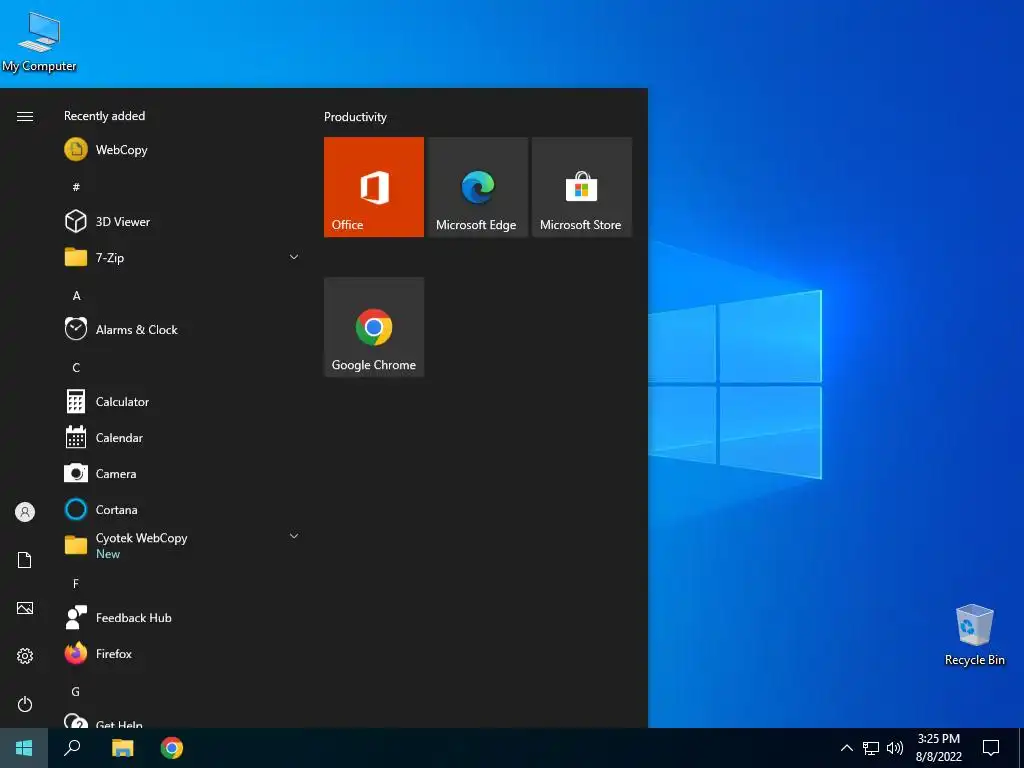Launch Google Chrome tile
The height and width of the screenshot is (768, 1024).
click(x=374, y=327)
